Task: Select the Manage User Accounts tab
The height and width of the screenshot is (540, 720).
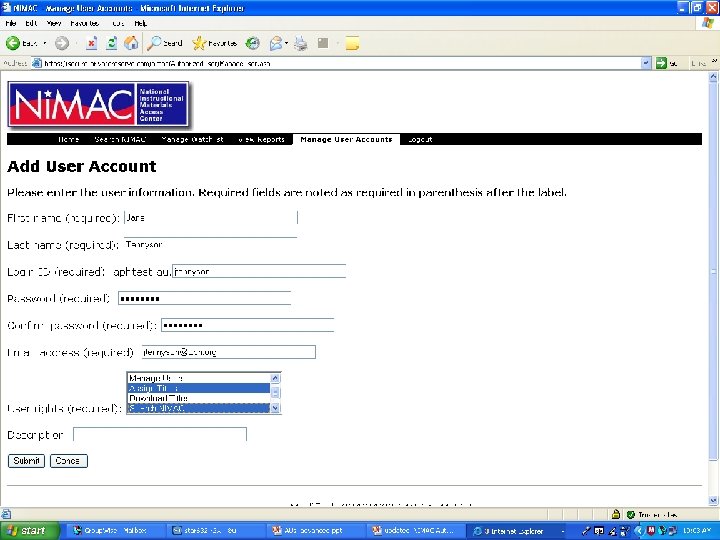Action: point(346,139)
